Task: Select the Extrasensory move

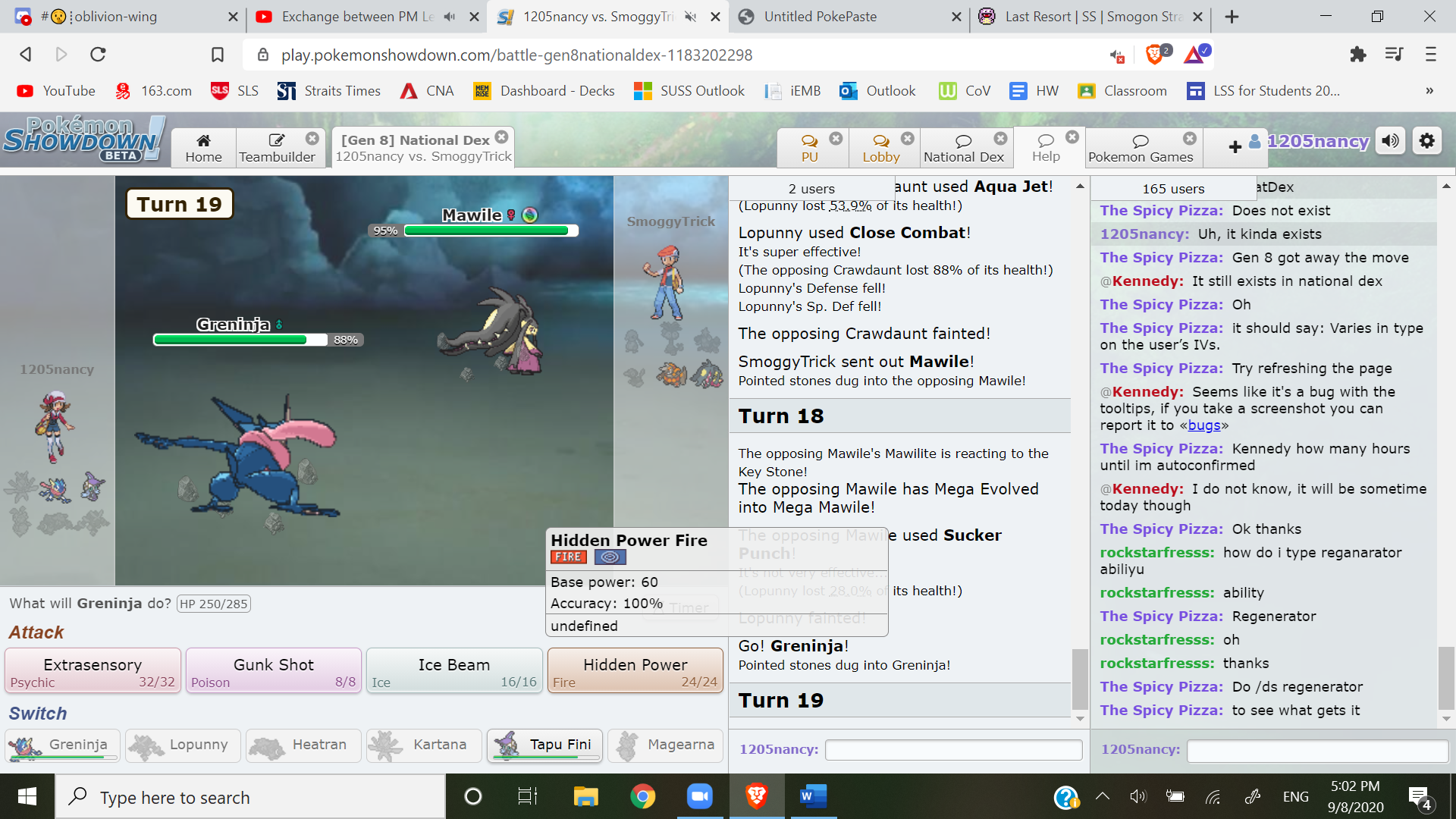Action: tap(93, 670)
